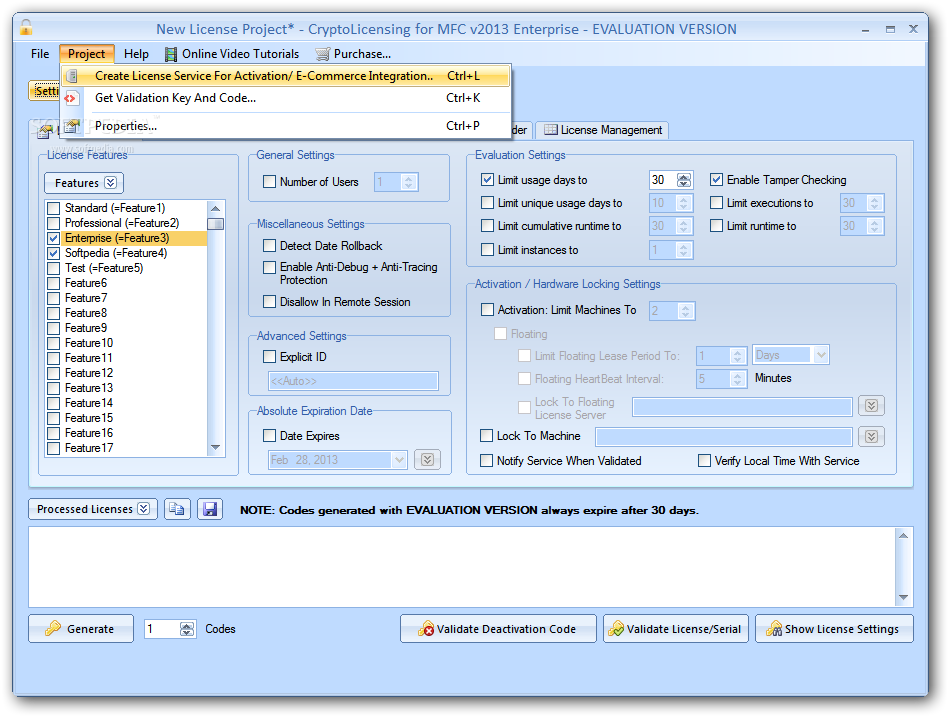This screenshot has height=717, width=949.
Task: Open the File menu
Action: 40,54
